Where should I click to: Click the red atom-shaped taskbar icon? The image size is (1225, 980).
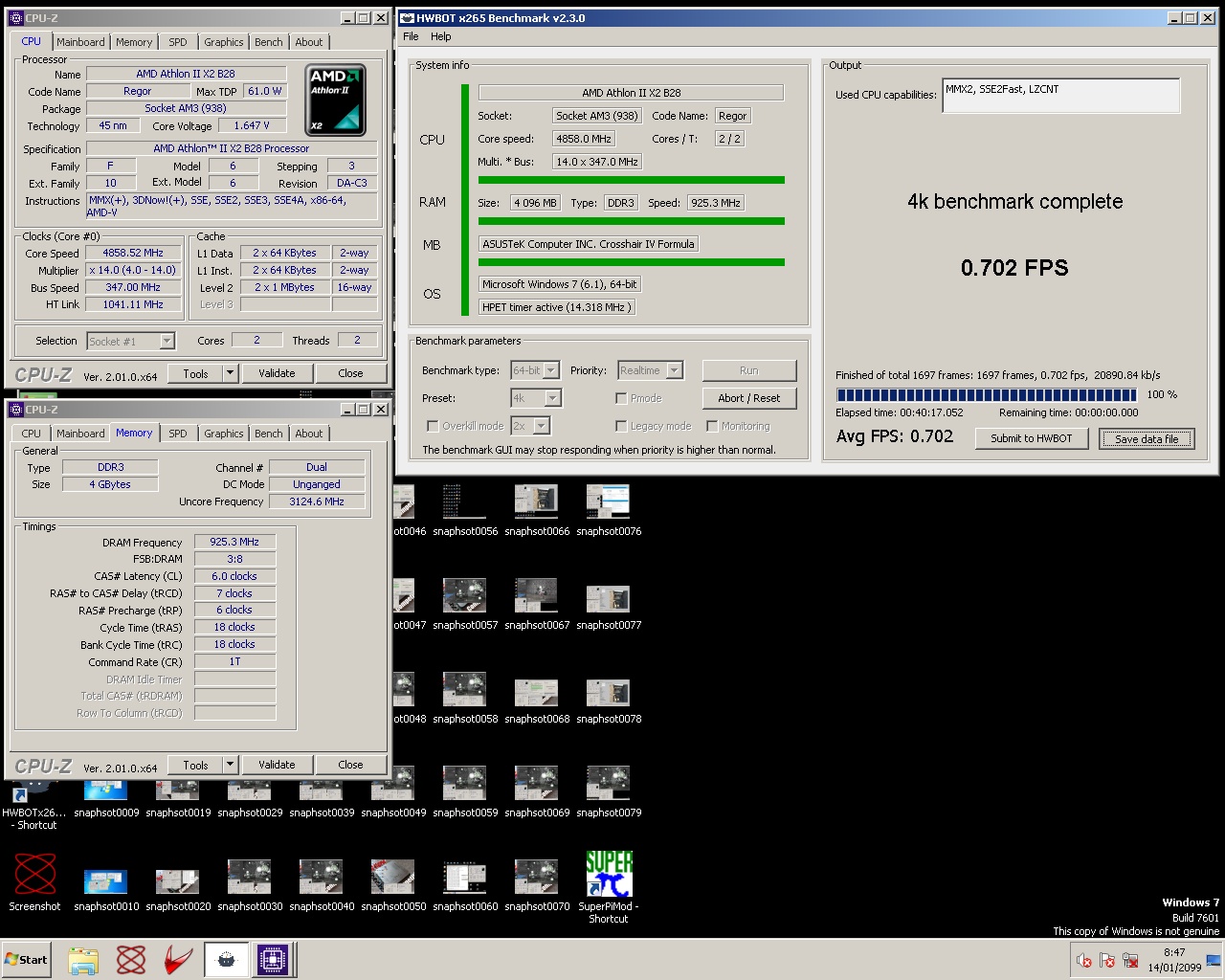(x=131, y=960)
